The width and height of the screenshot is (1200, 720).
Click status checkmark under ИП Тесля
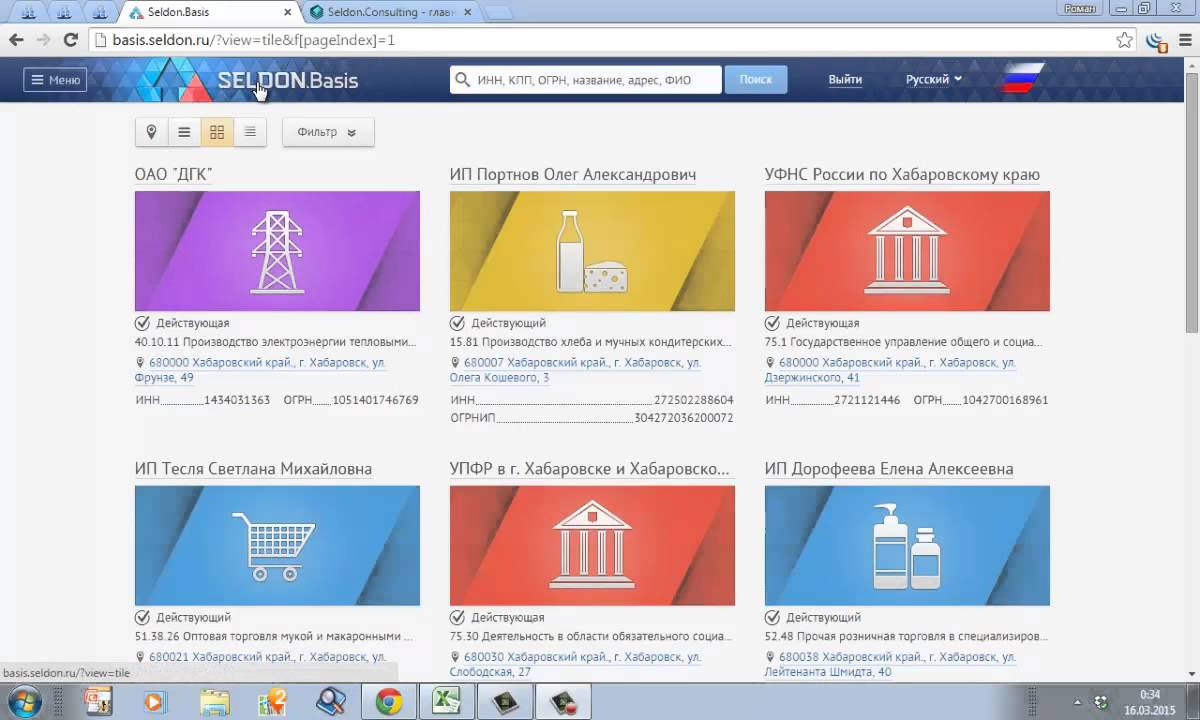(x=142, y=617)
